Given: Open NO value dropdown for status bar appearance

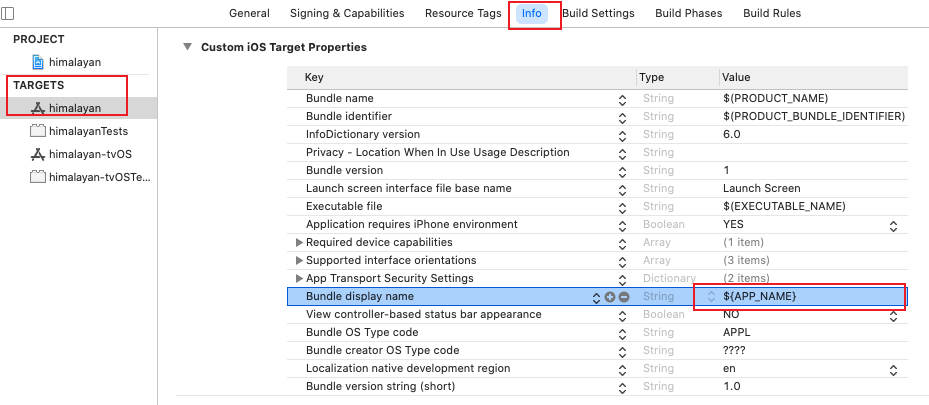Looking at the screenshot, I should (893, 317).
